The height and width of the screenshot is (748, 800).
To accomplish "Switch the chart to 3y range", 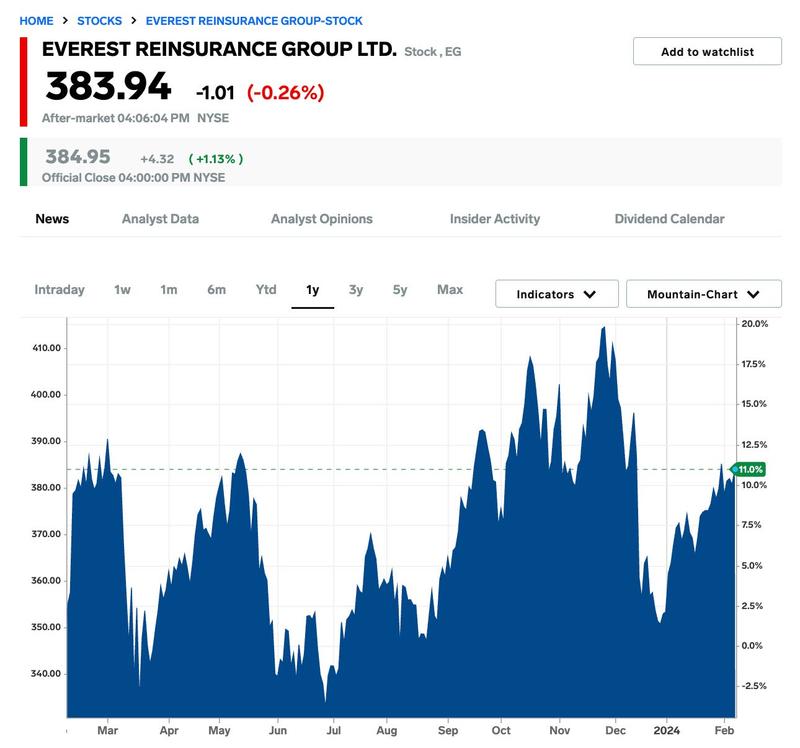I will (356, 290).
